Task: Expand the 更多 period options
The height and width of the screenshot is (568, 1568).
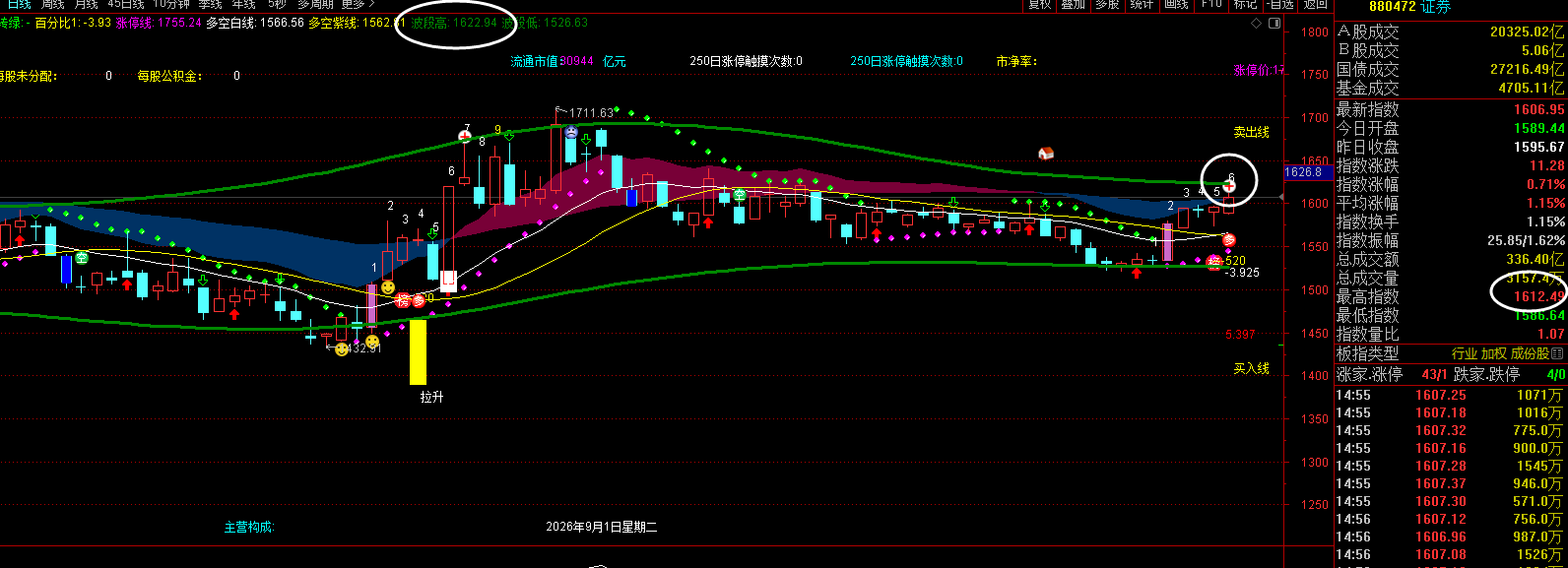Action: pos(358,4)
